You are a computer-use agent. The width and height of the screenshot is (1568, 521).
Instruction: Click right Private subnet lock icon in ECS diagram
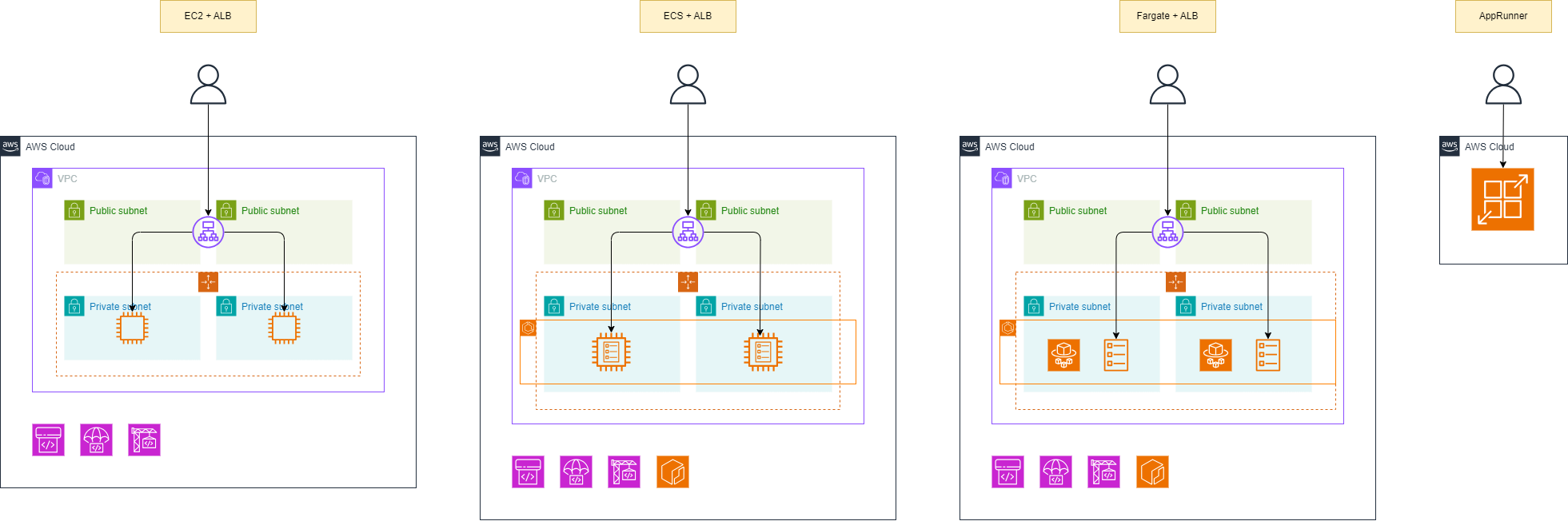pyautogui.click(x=706, y=306)
